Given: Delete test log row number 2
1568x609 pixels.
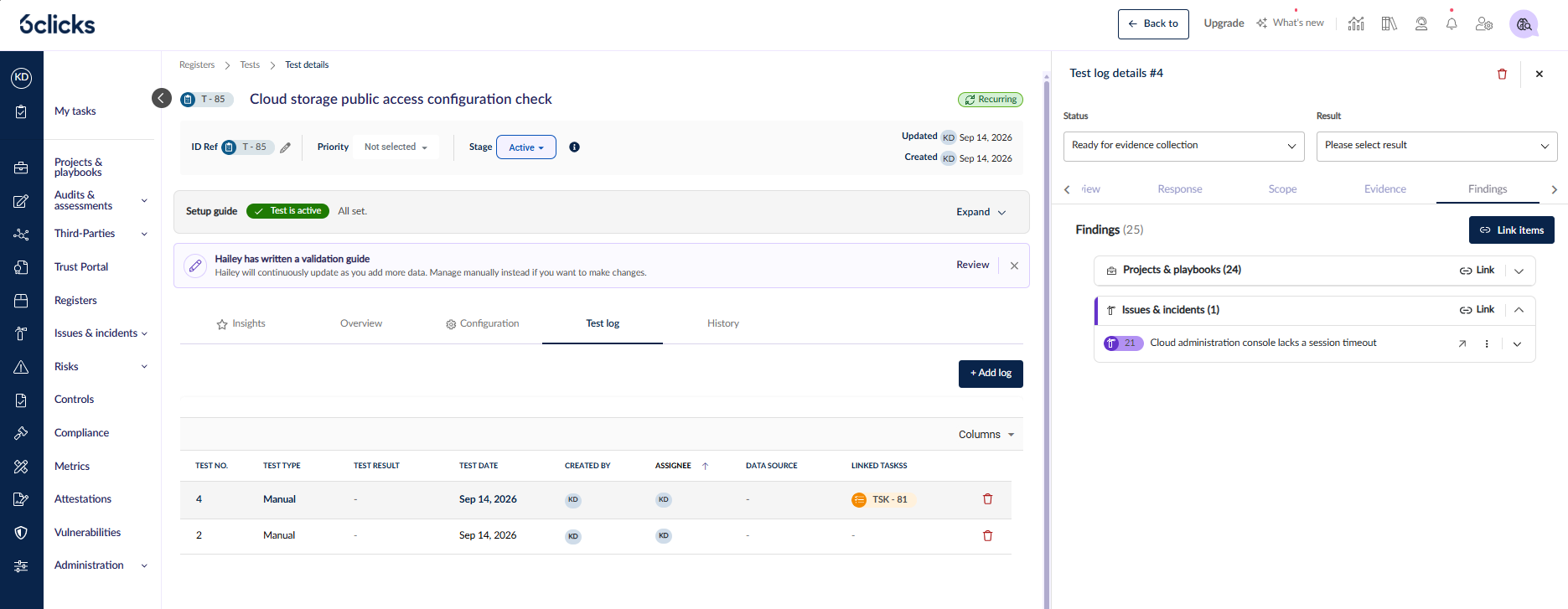Looking at the screenshot, I should point(987,535).
